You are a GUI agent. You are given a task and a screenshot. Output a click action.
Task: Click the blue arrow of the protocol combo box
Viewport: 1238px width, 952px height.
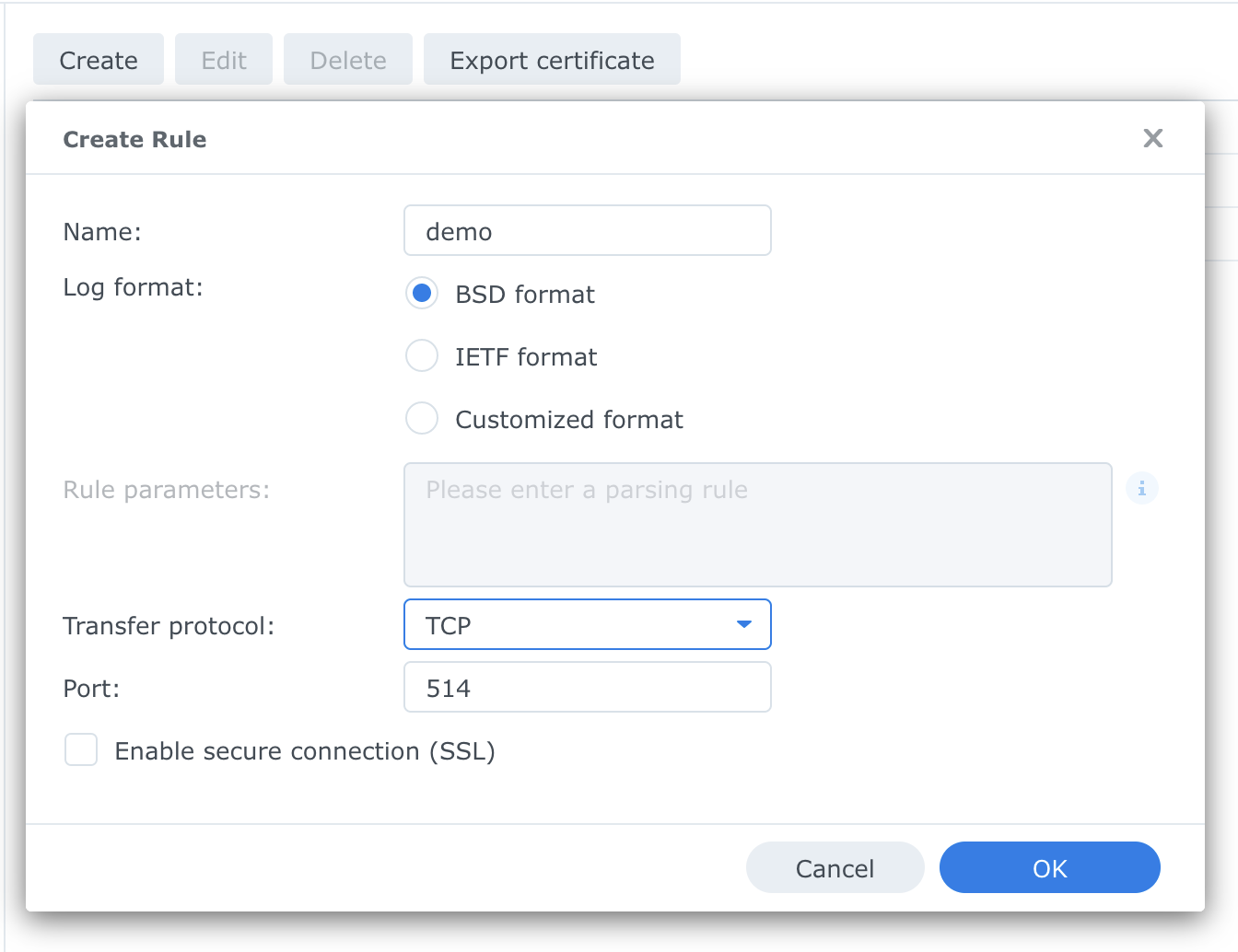(x=744, y=625)
